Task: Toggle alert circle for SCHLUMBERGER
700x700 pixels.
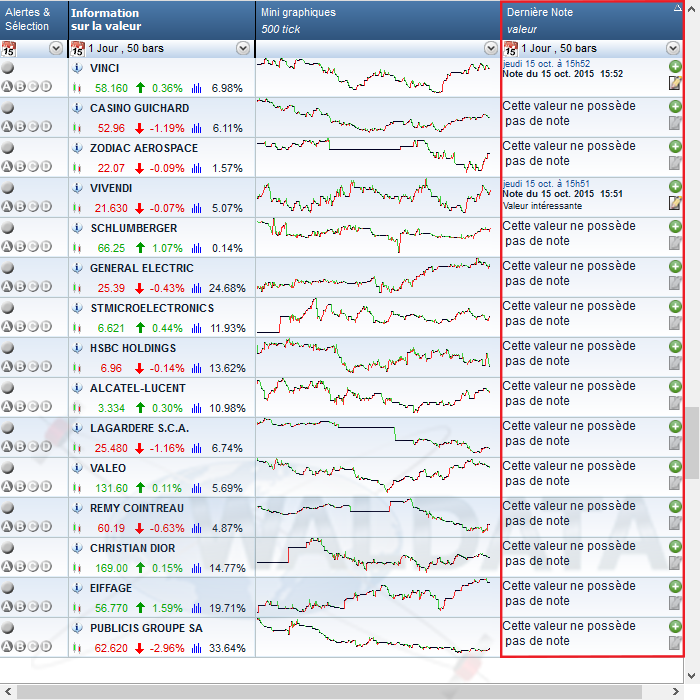Action: coord(8,228)
